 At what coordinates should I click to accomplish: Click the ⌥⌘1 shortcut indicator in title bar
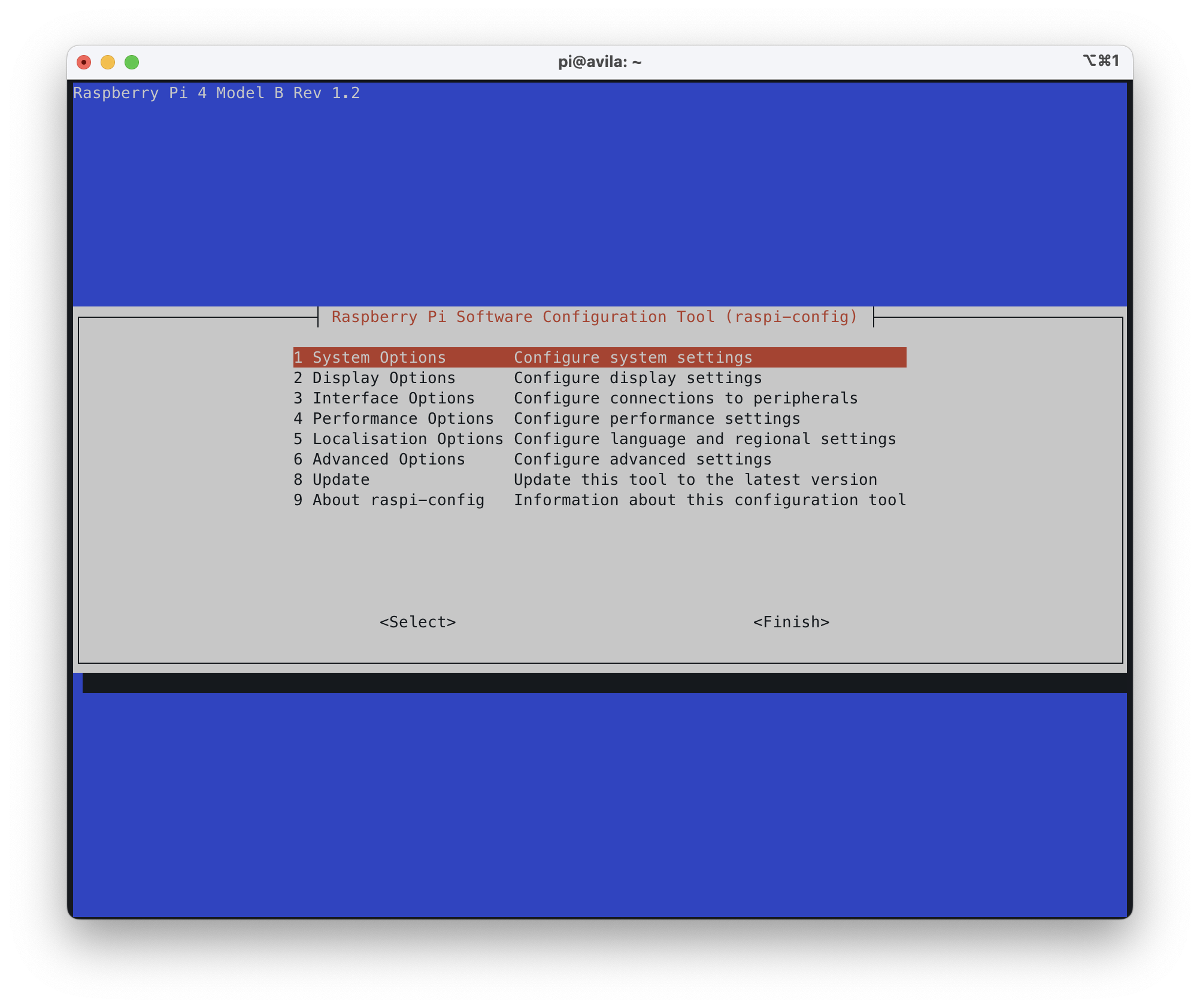click(x=1101, y=60)
